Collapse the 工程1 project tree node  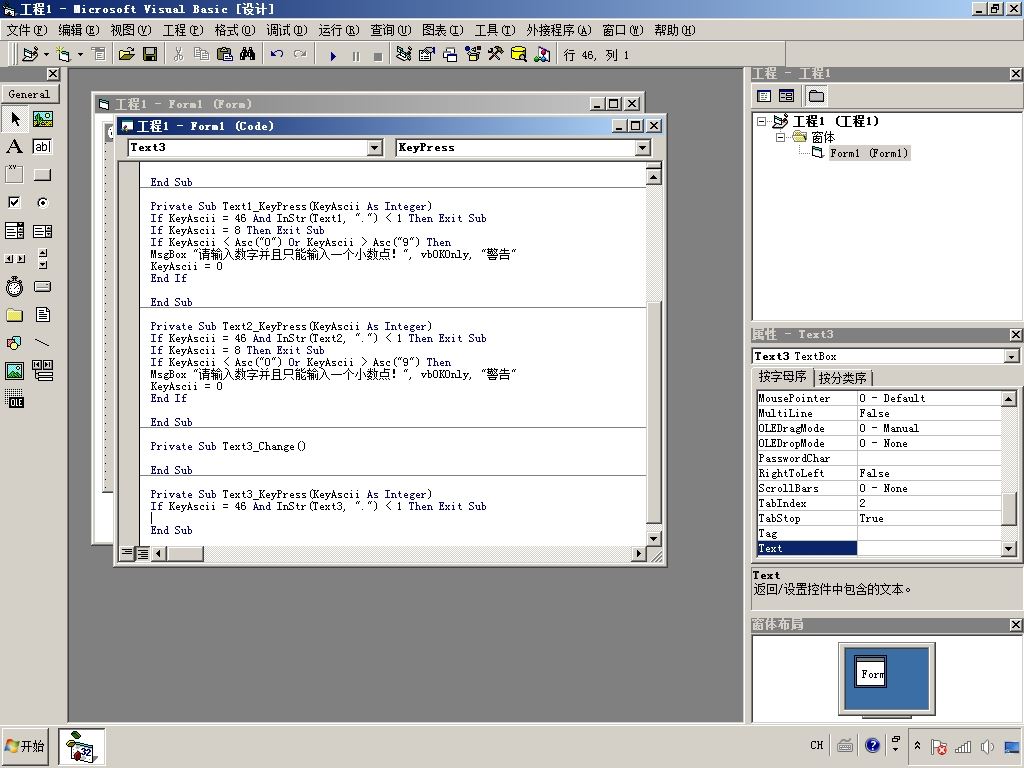761,121
